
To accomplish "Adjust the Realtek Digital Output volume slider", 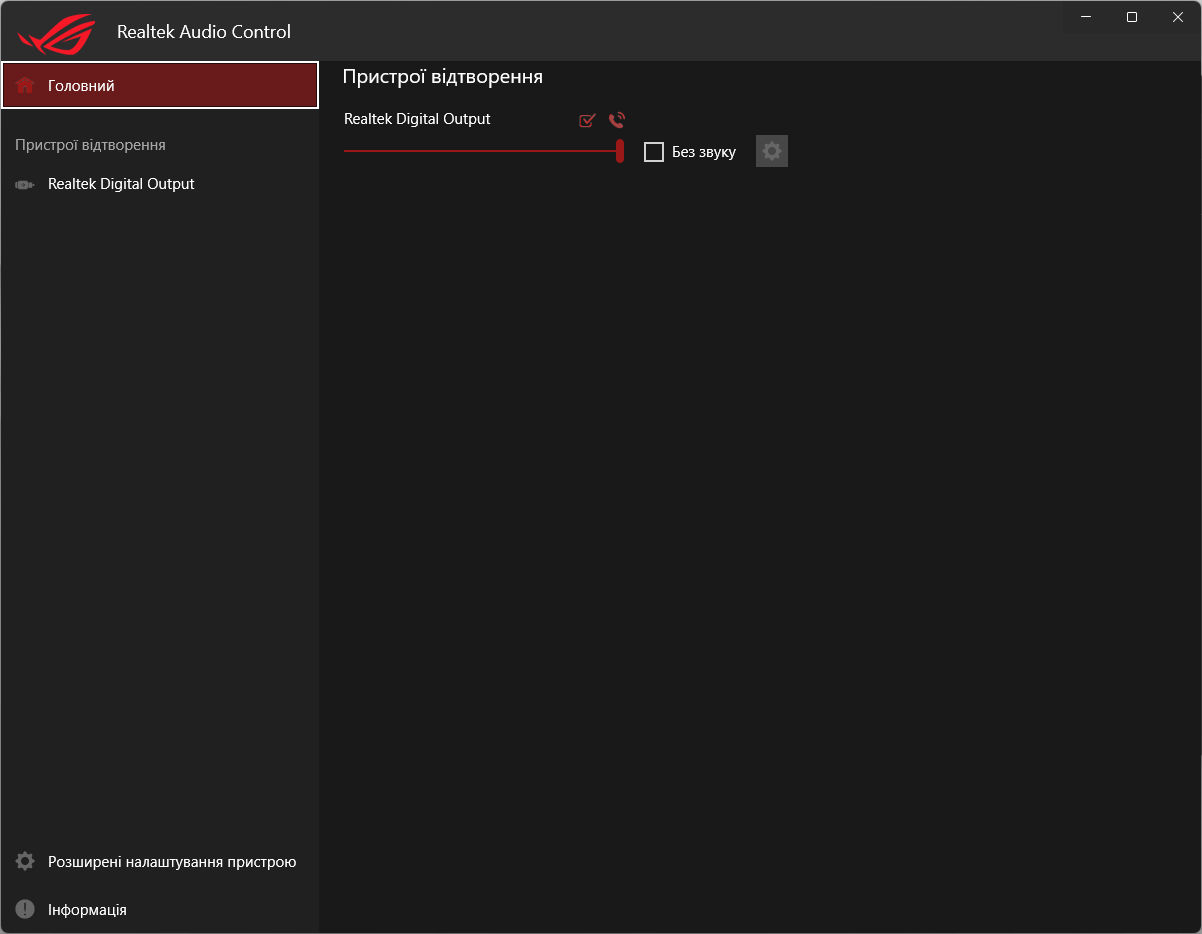I will [x=483, y=151].
